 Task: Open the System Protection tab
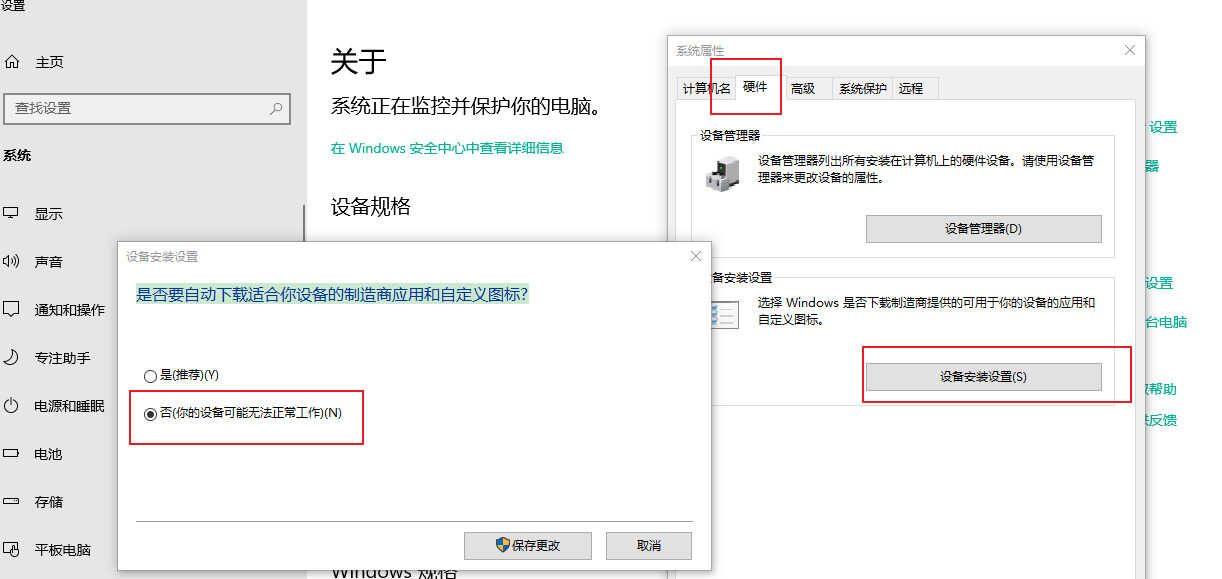coord(862,88)
